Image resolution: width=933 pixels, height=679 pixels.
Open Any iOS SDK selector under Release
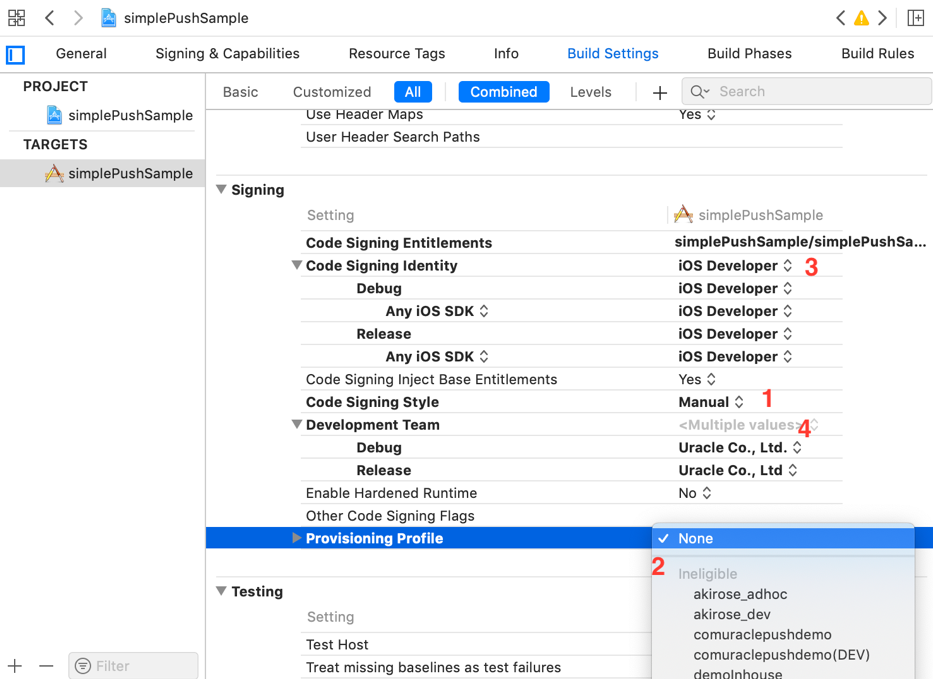(x=437, y=356)
